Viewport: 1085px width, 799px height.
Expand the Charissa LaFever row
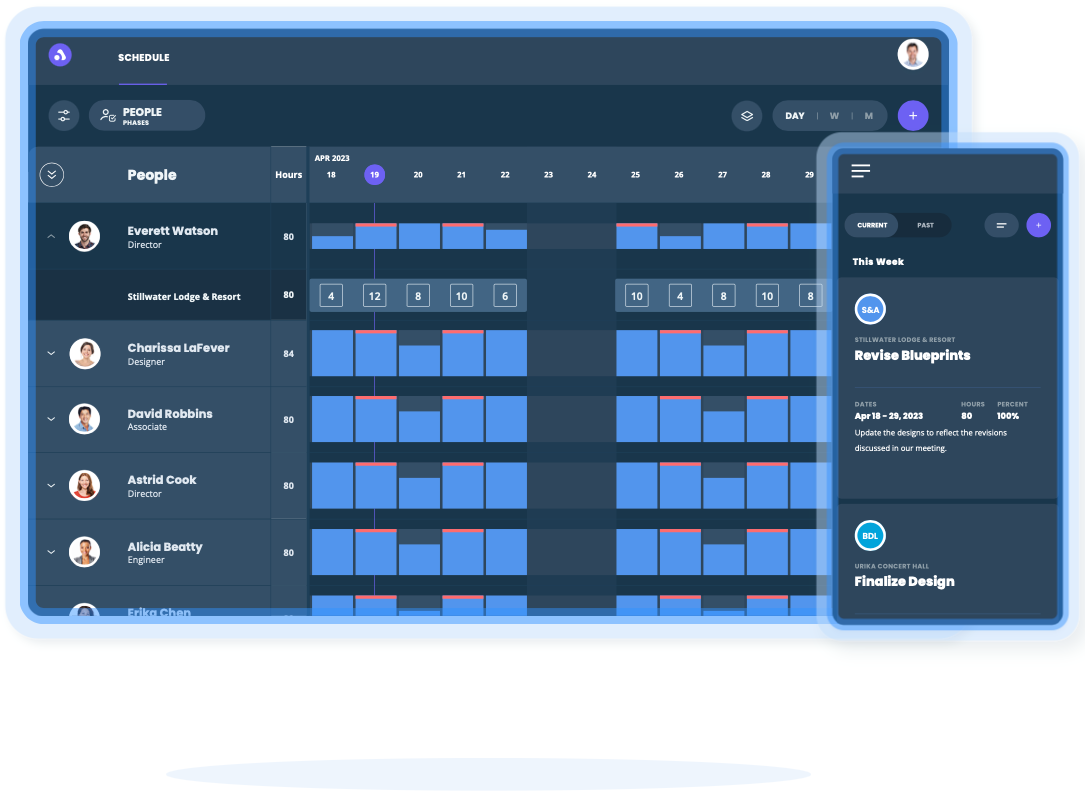pos(50,353)
